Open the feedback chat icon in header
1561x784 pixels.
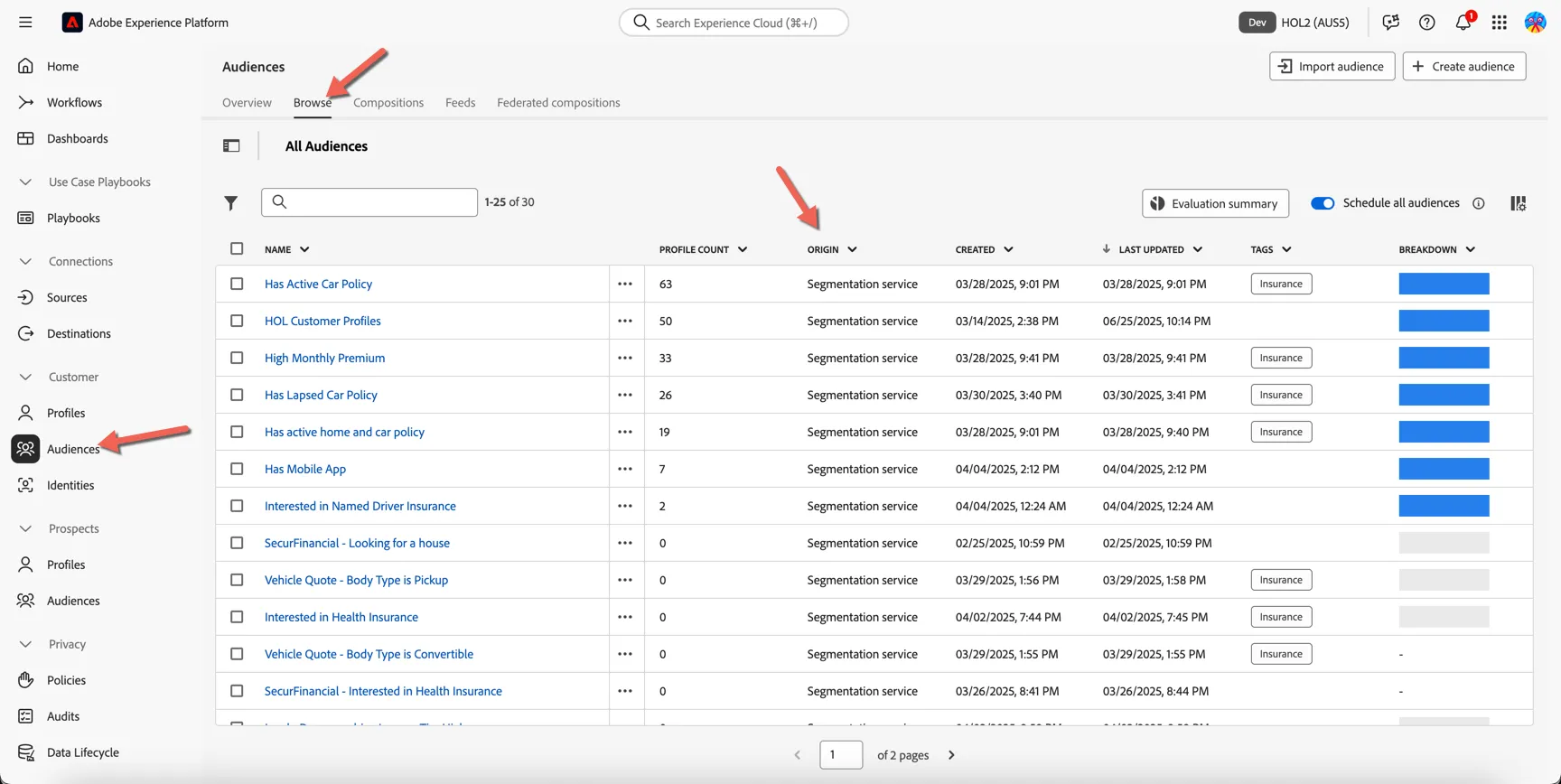[1390, 23]
